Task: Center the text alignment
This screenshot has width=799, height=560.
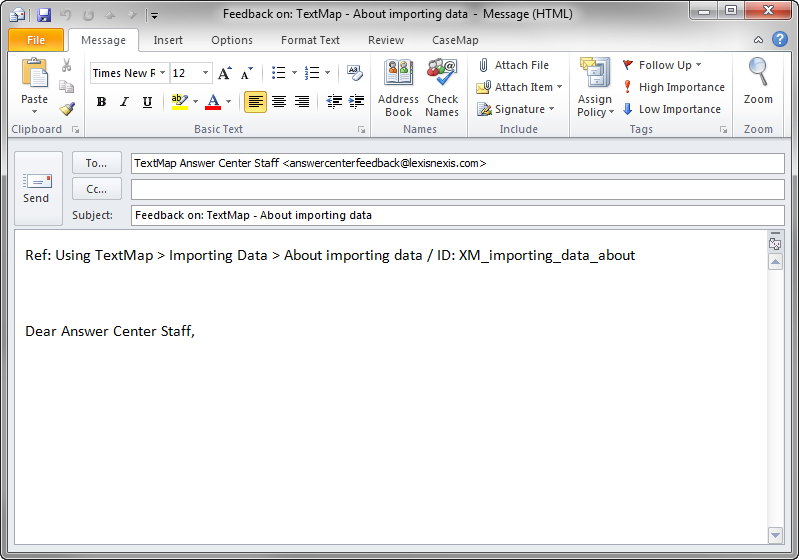Action: [278, 102]
